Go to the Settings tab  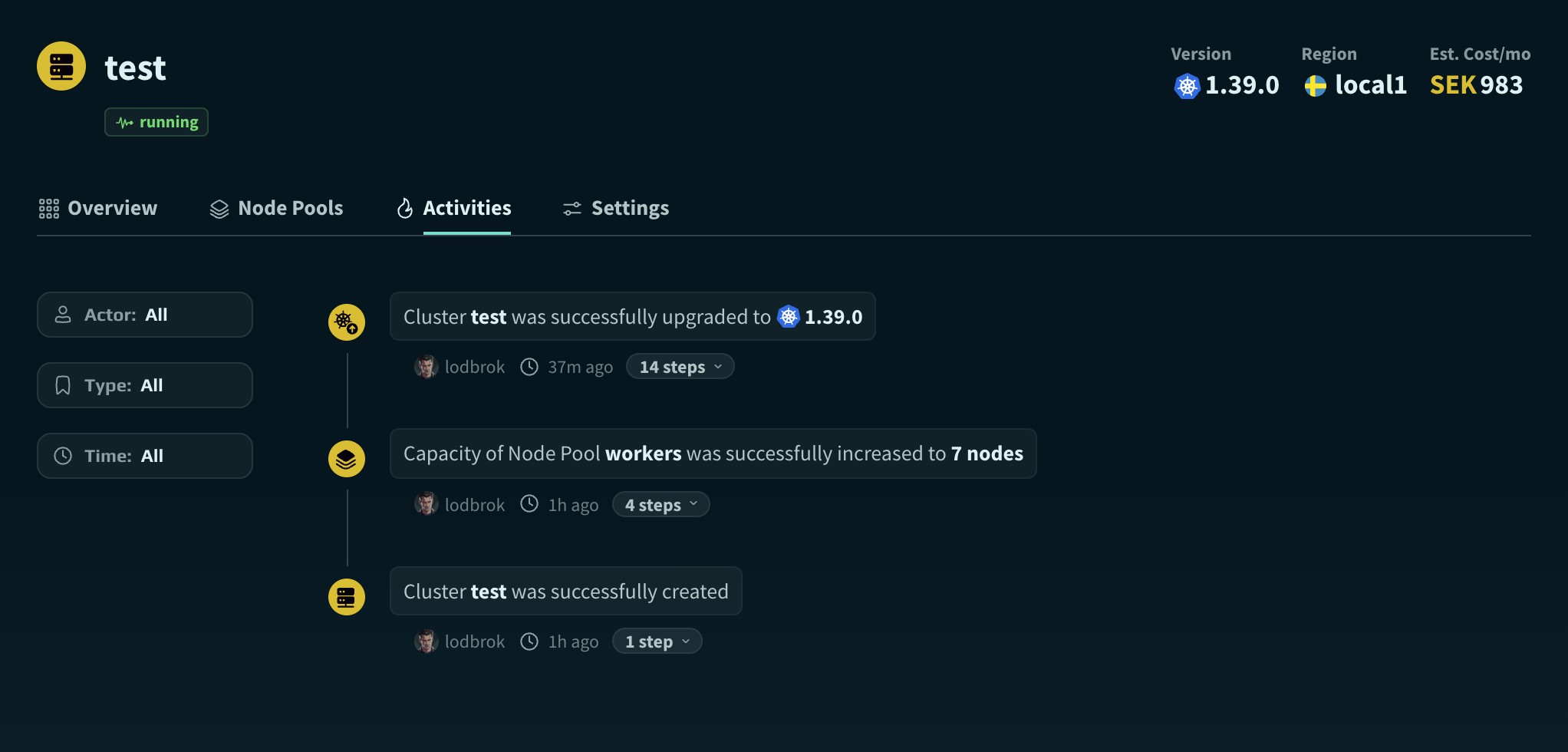[x=616, y=208]
